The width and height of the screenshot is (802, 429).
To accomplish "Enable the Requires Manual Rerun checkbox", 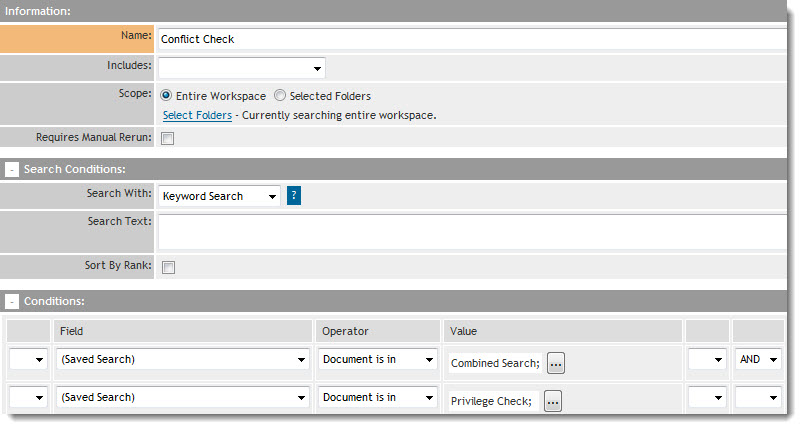I will tap(168, 138).
